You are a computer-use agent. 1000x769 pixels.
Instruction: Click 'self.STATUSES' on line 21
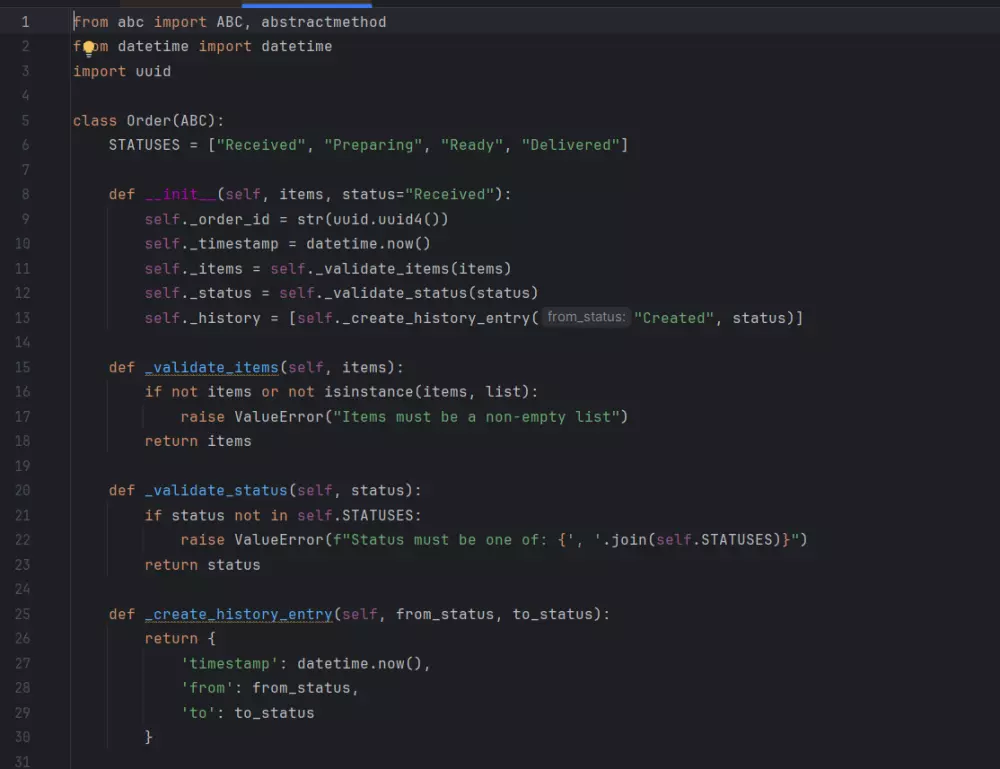tap(355, 515)
